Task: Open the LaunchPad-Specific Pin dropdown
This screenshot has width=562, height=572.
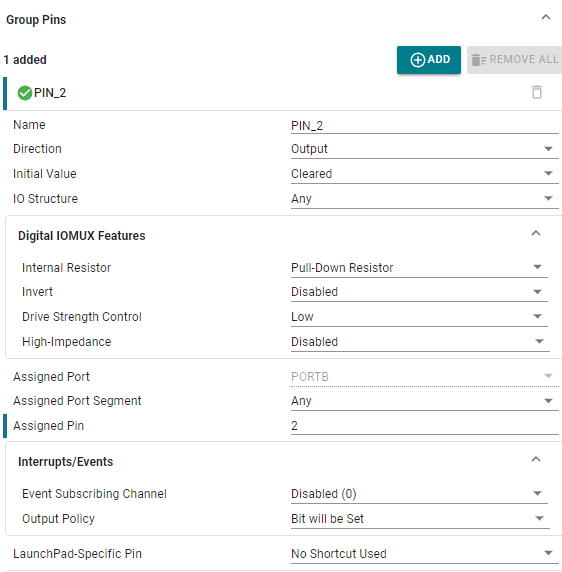Action: coord(425,554)
